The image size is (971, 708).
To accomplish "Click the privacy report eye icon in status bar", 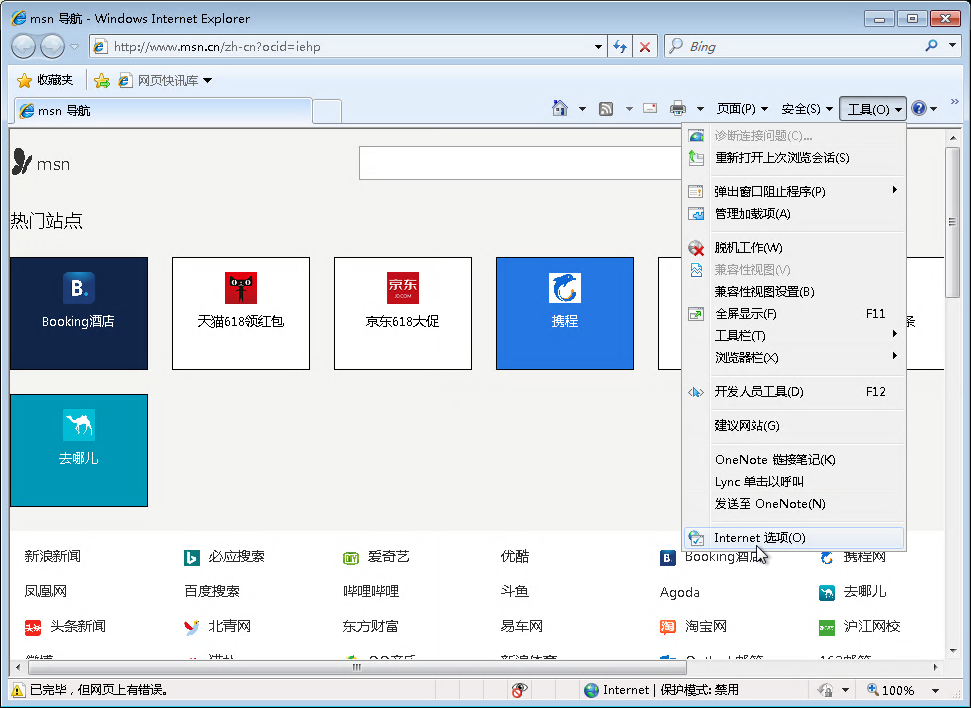I will point(519,689).
